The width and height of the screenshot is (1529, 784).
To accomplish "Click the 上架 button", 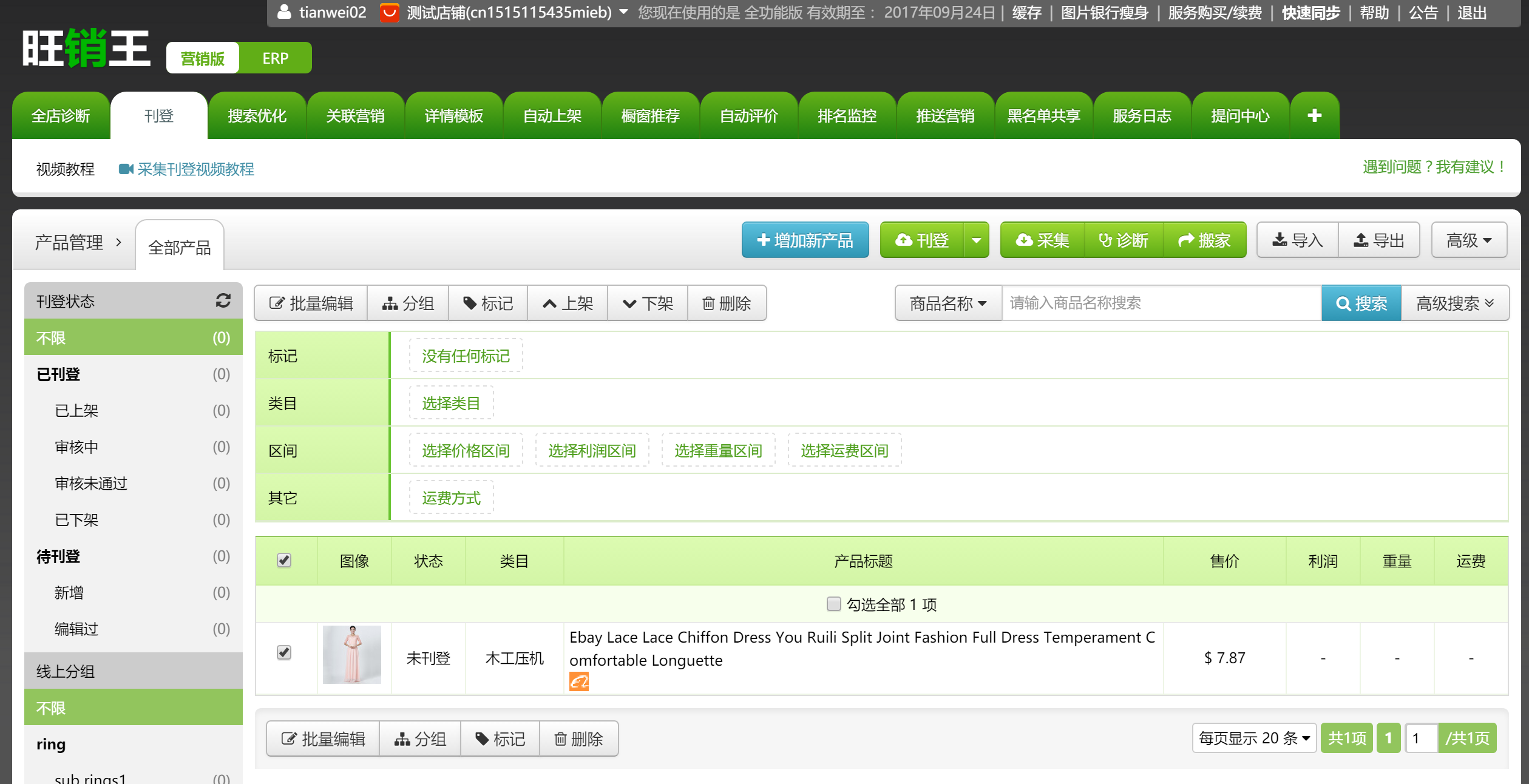I will click(568, 303).
